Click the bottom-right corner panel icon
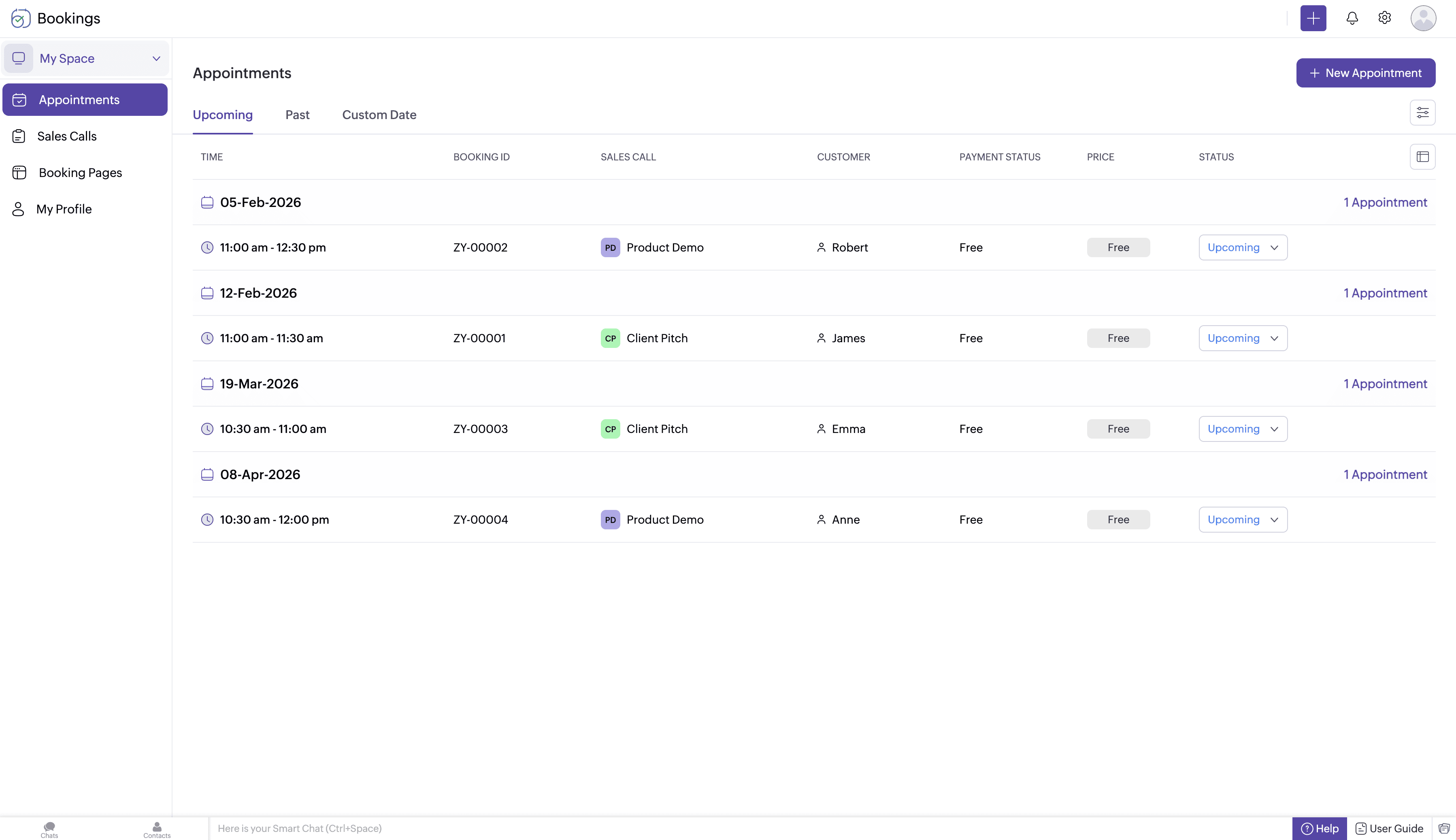The height and width of the screenshot is (840, 1456). click(1444, 829)
